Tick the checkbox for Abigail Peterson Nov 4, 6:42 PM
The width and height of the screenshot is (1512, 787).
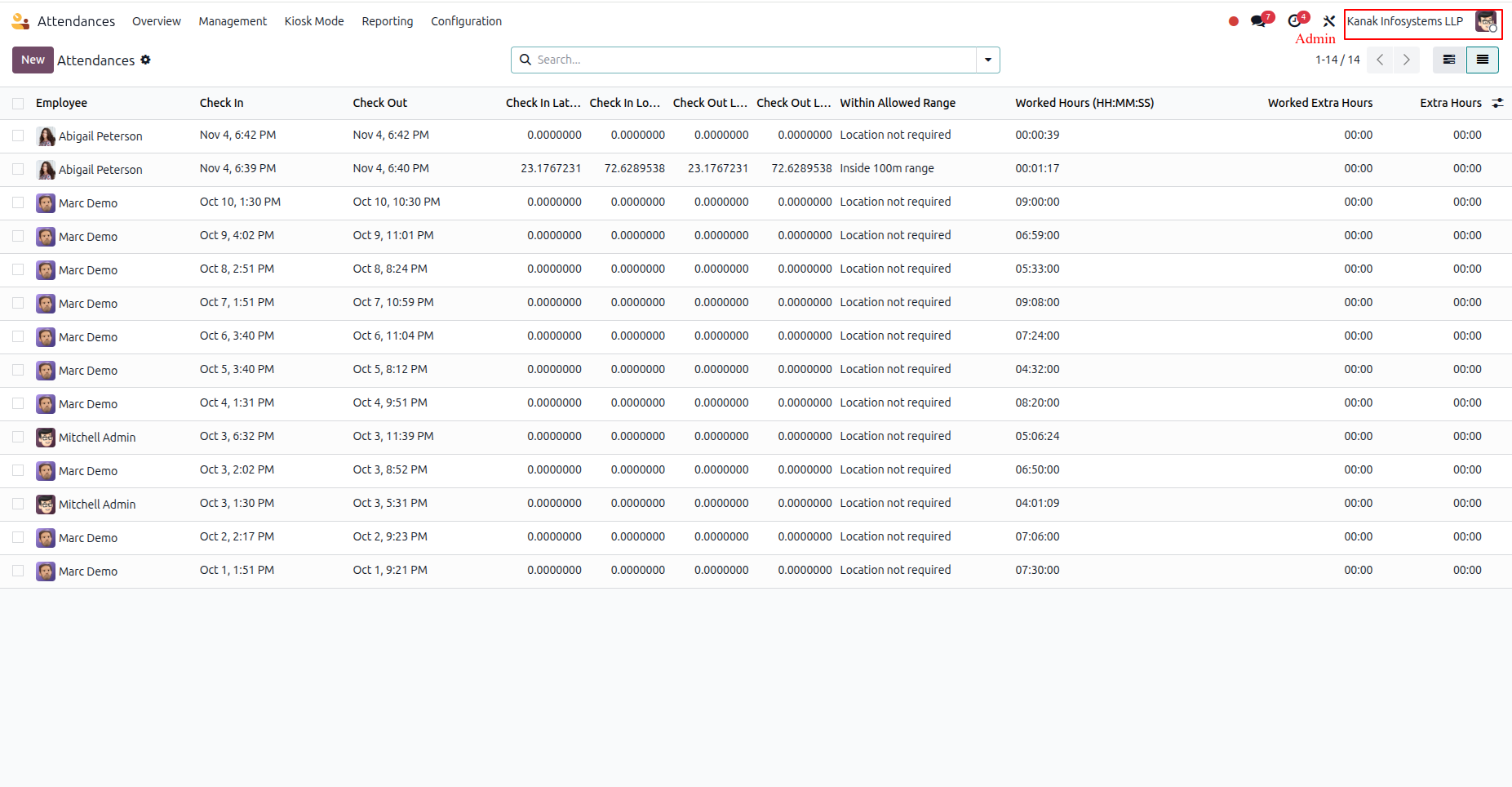pyautogui.click(x=18, y=136)
